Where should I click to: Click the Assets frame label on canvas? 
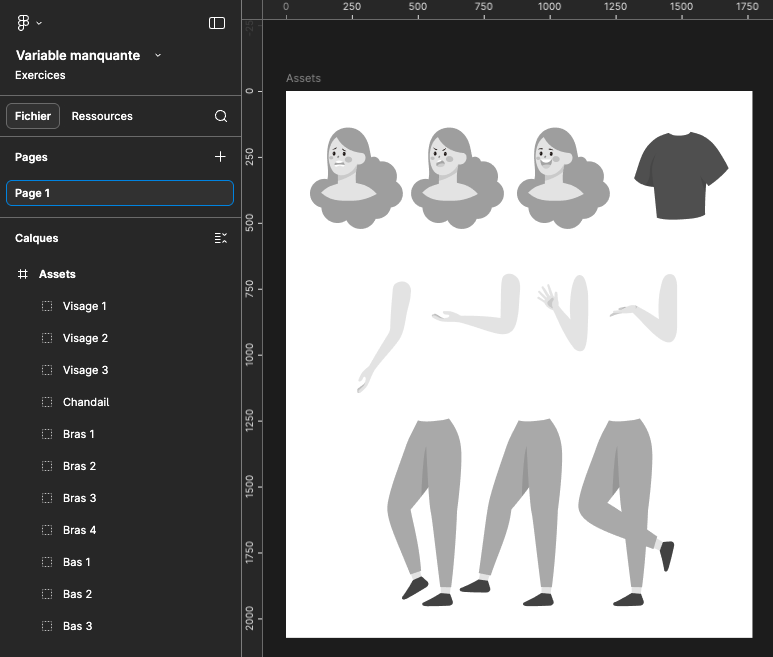click(x=303, y=78)
